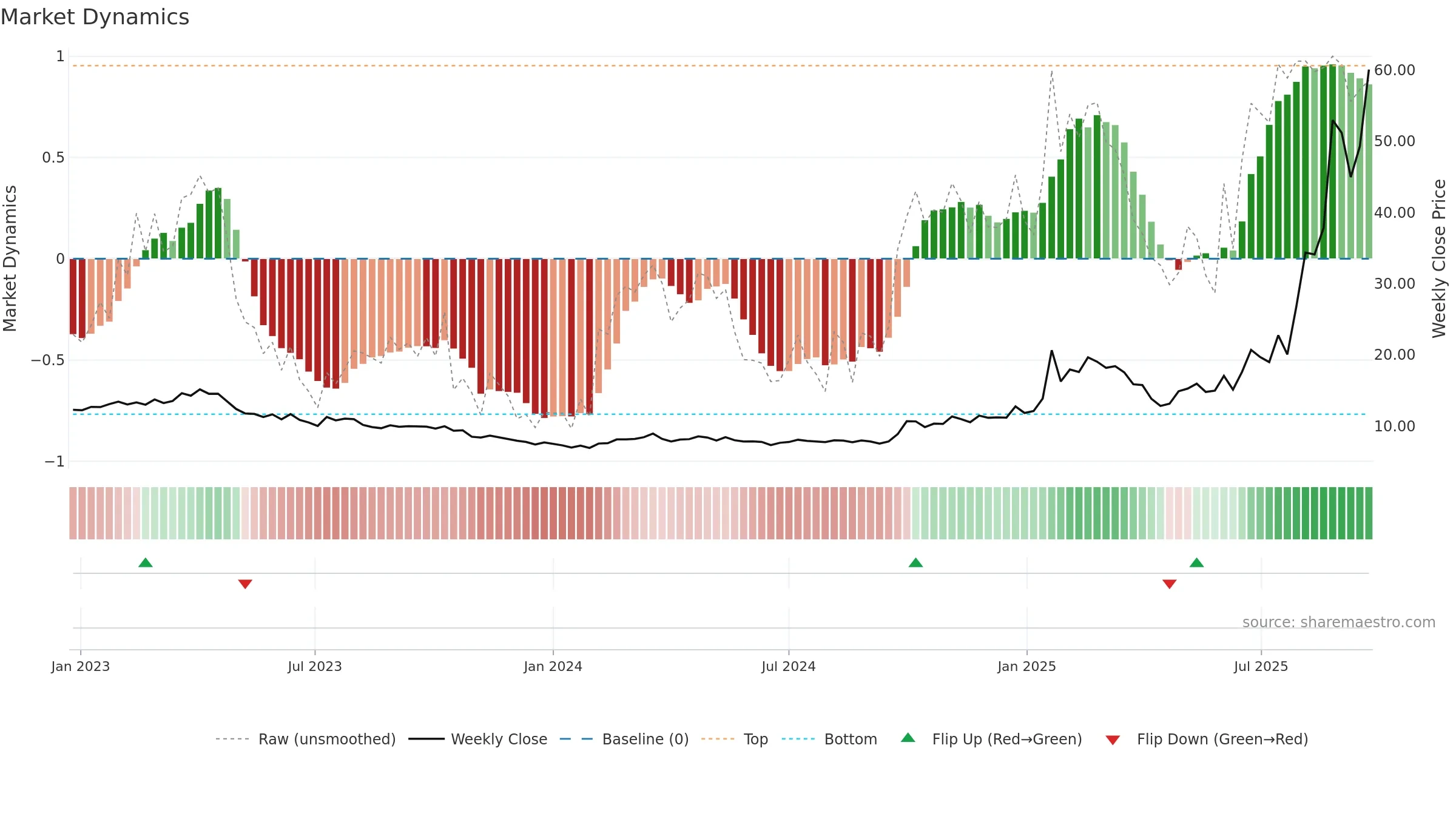Toggle Flip Down (Green→Red) legend entry
This screenshot has width=1456, height=819.
tap(1207, 739)
